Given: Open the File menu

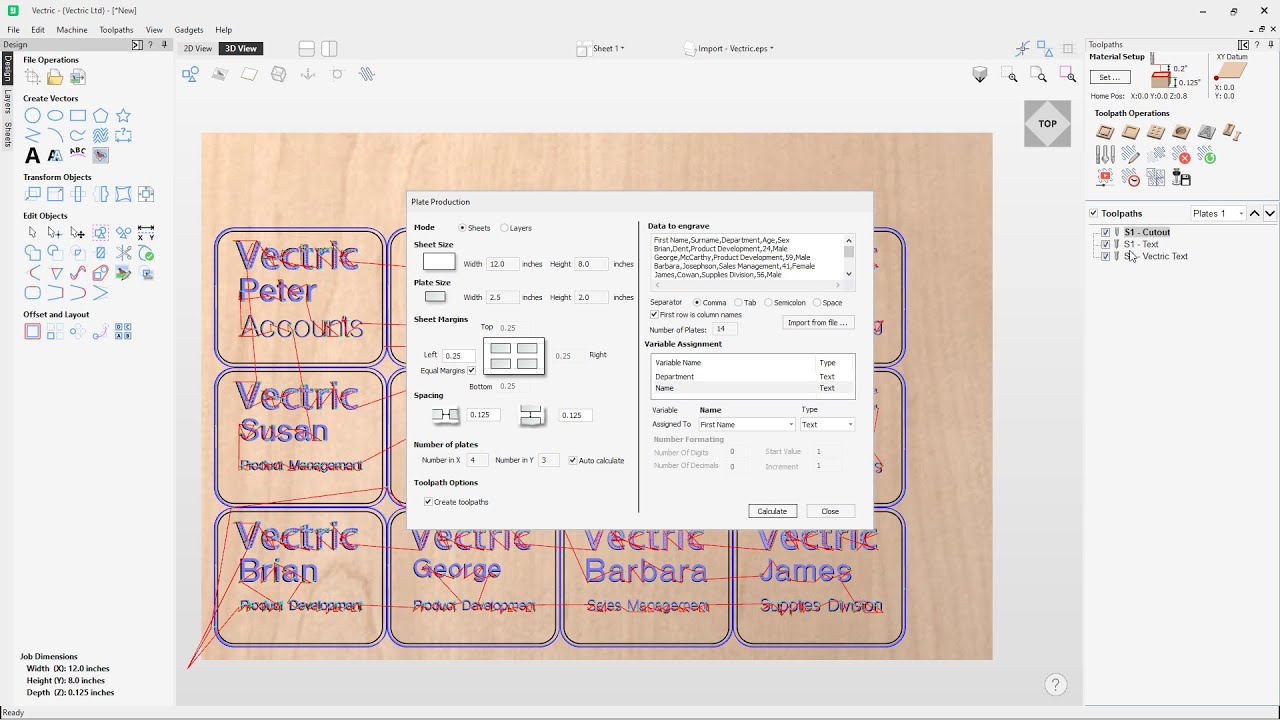Looking at the screenshot, I should tap(13, 30).
